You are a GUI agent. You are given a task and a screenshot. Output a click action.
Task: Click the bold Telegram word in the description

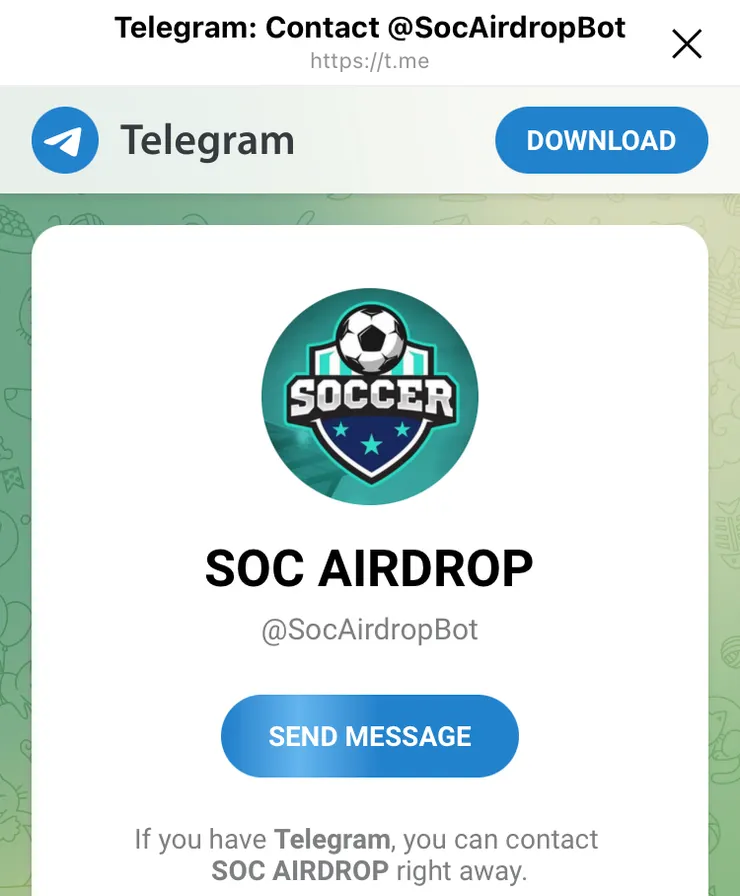[332, 839]
